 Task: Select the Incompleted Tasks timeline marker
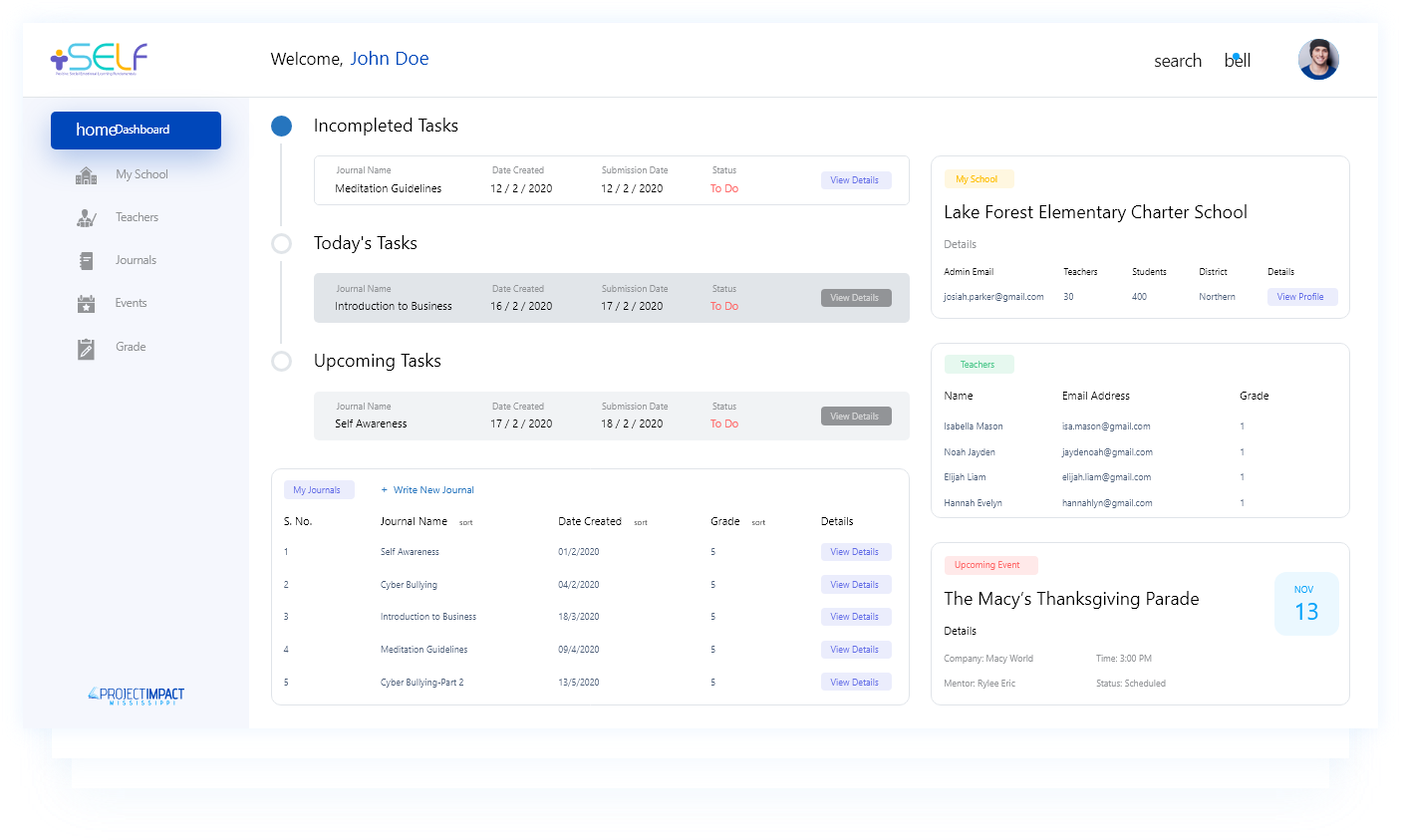282,126
